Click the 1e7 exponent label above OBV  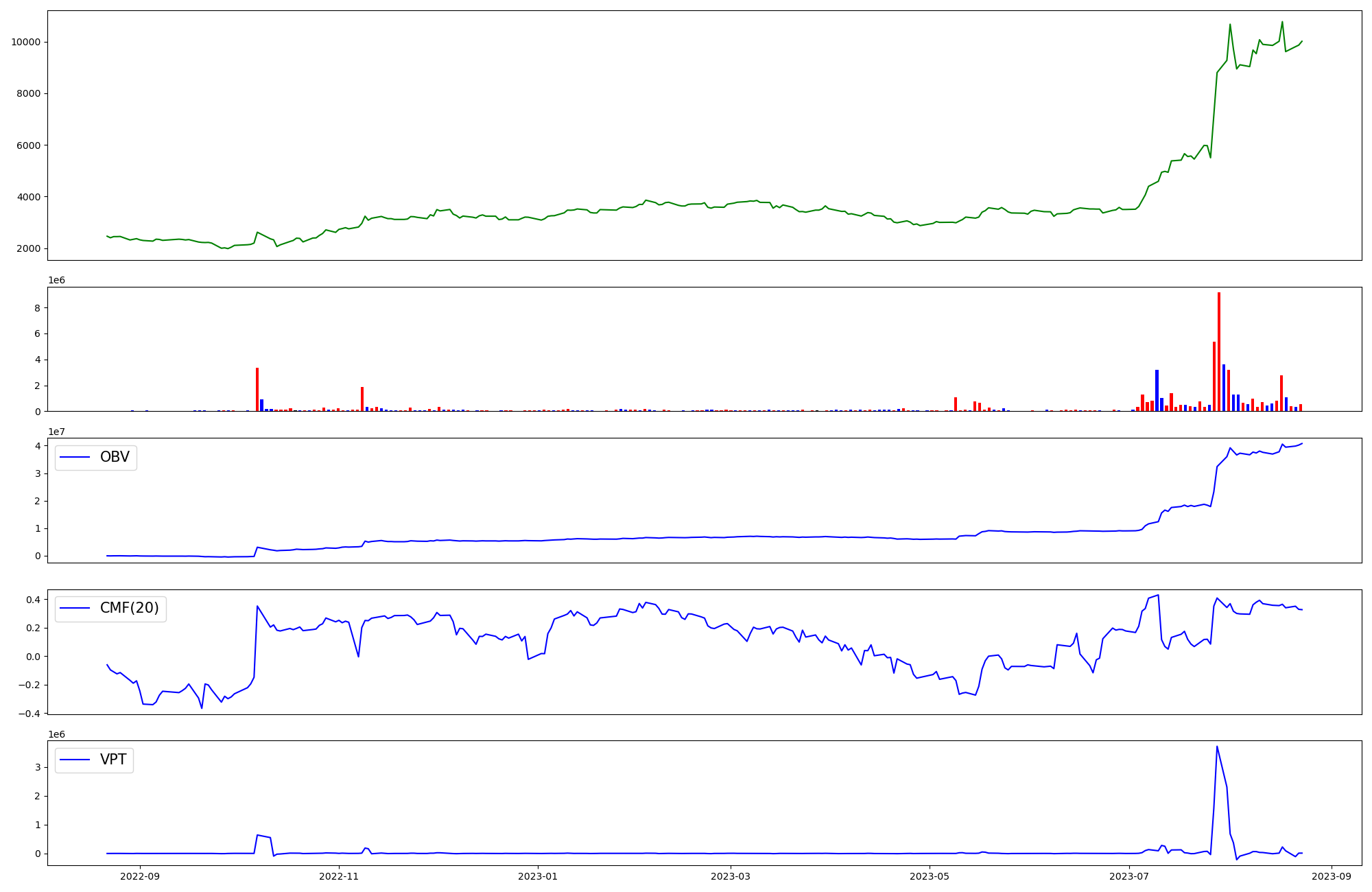(56, 432)
